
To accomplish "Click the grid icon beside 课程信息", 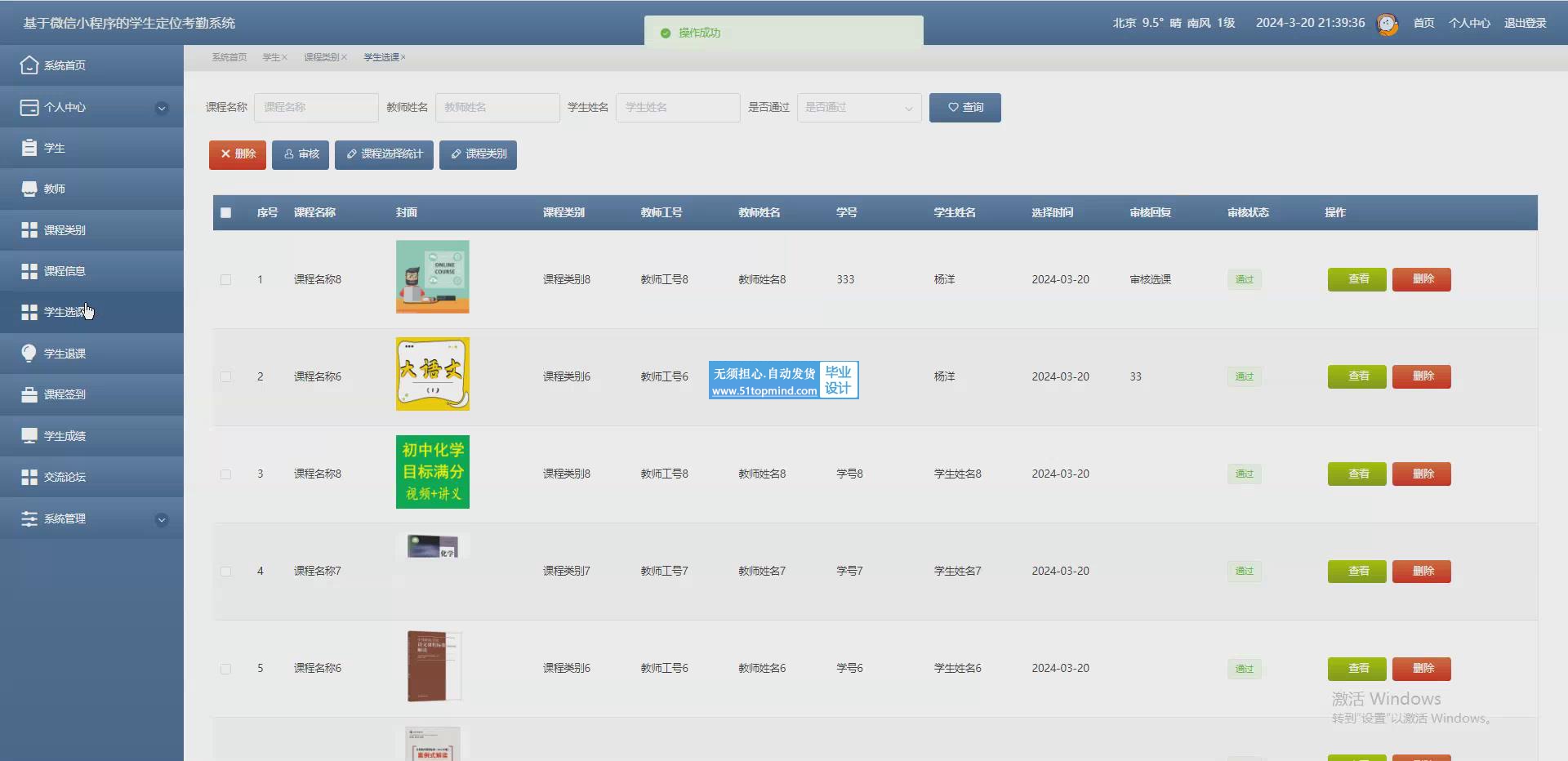I will (29, 271).
